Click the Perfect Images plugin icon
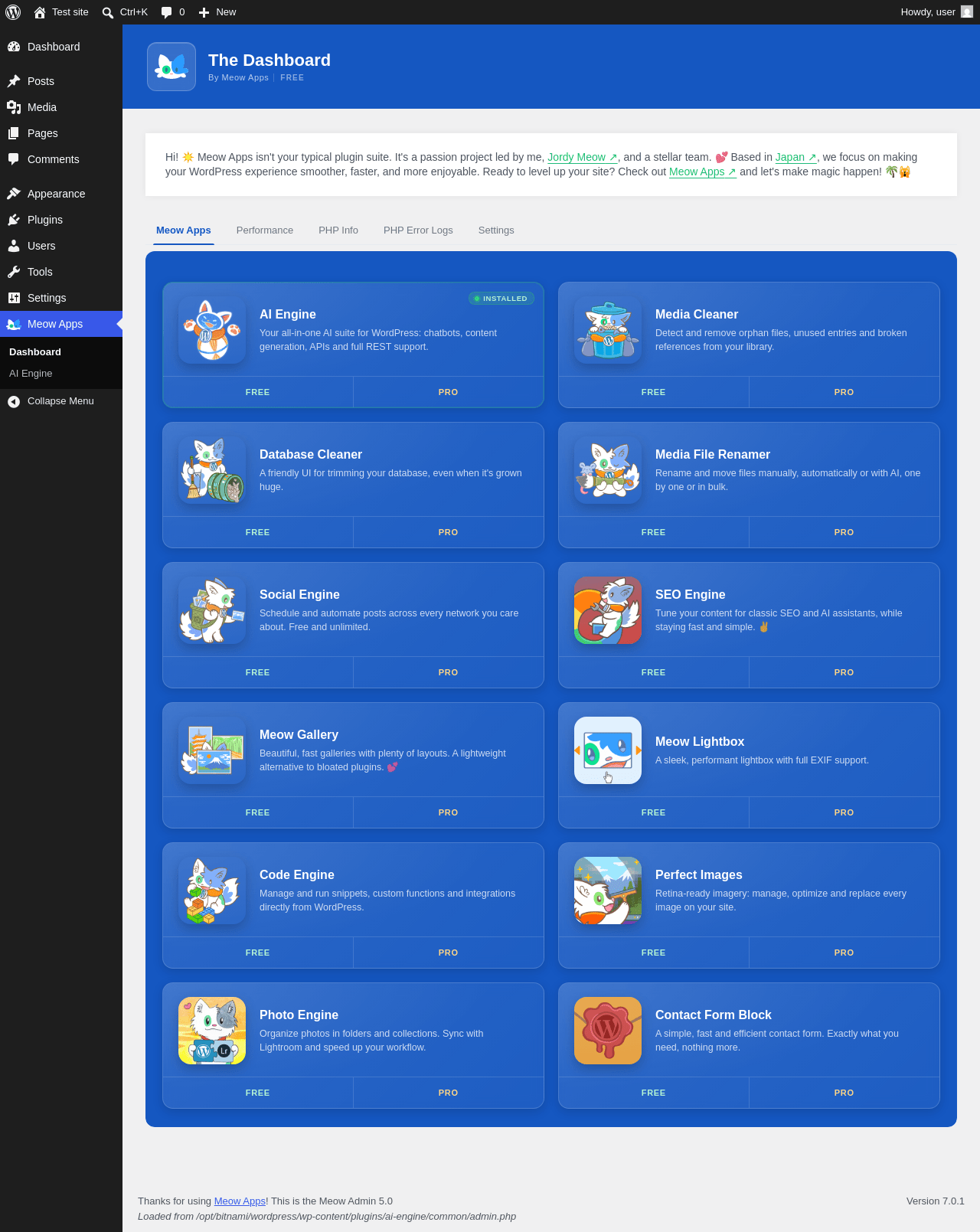The height and width of the screenshot is (1232, 980). click(608, 891)
